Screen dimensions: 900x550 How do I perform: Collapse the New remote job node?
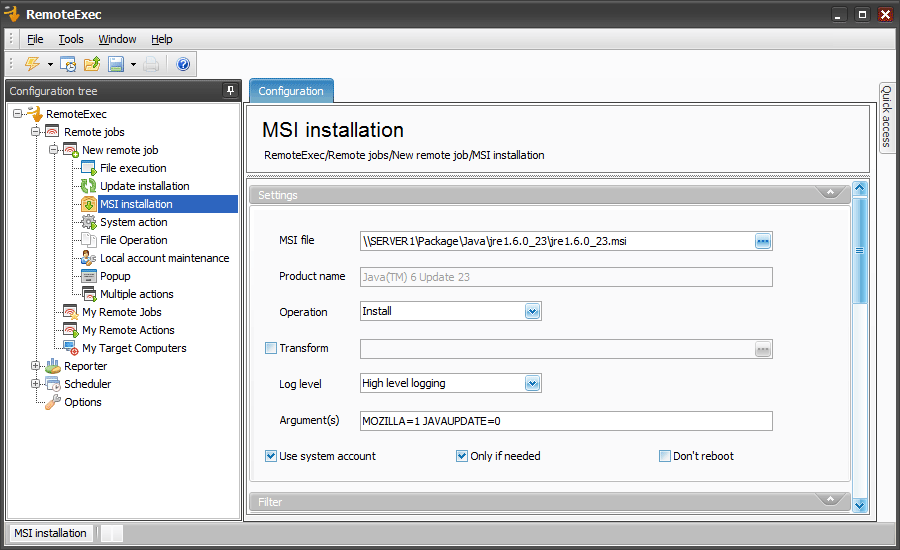click(54, 150)
